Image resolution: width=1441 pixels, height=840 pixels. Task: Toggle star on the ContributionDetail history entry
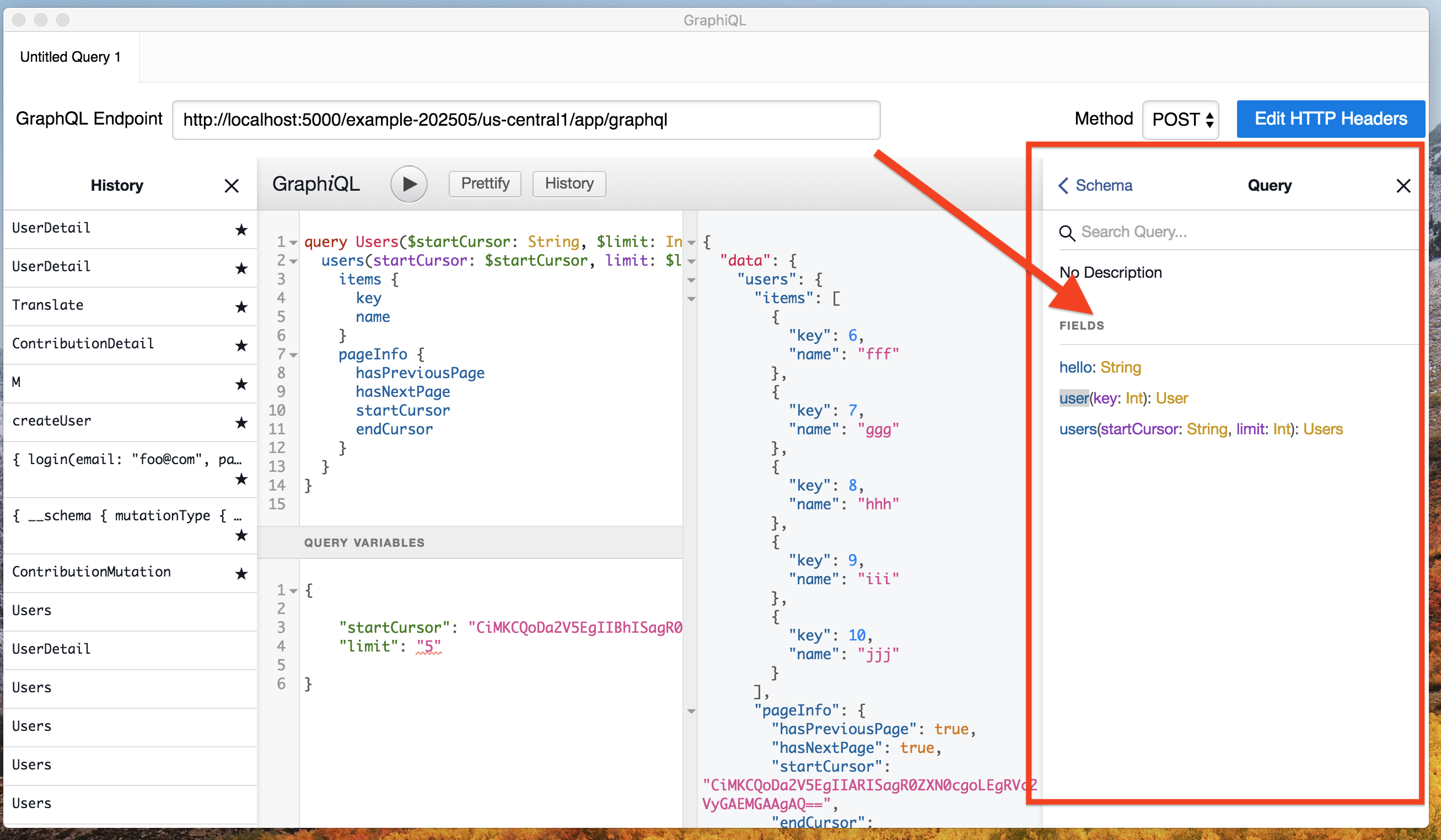click(x=241, y=346)
